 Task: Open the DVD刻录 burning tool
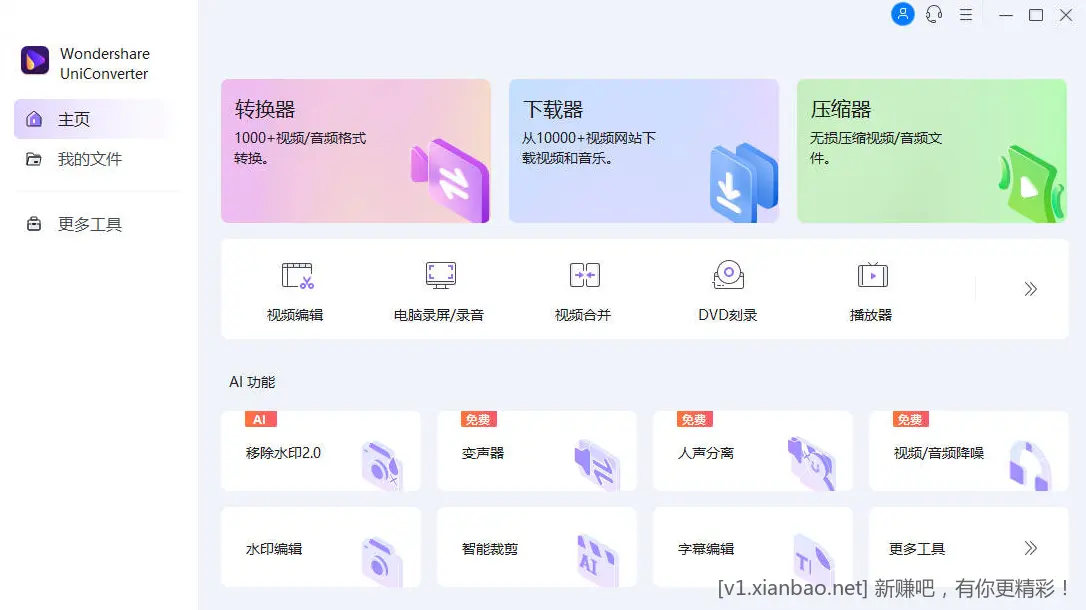[x=729, y=289]
